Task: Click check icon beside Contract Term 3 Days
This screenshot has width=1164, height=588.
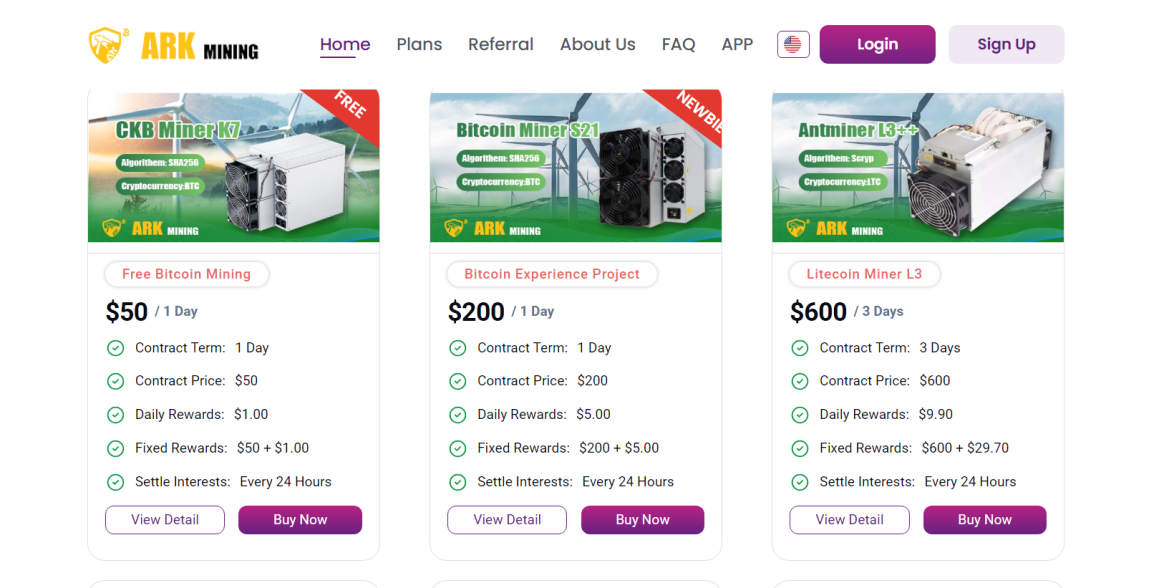Action: click(799, 348)
